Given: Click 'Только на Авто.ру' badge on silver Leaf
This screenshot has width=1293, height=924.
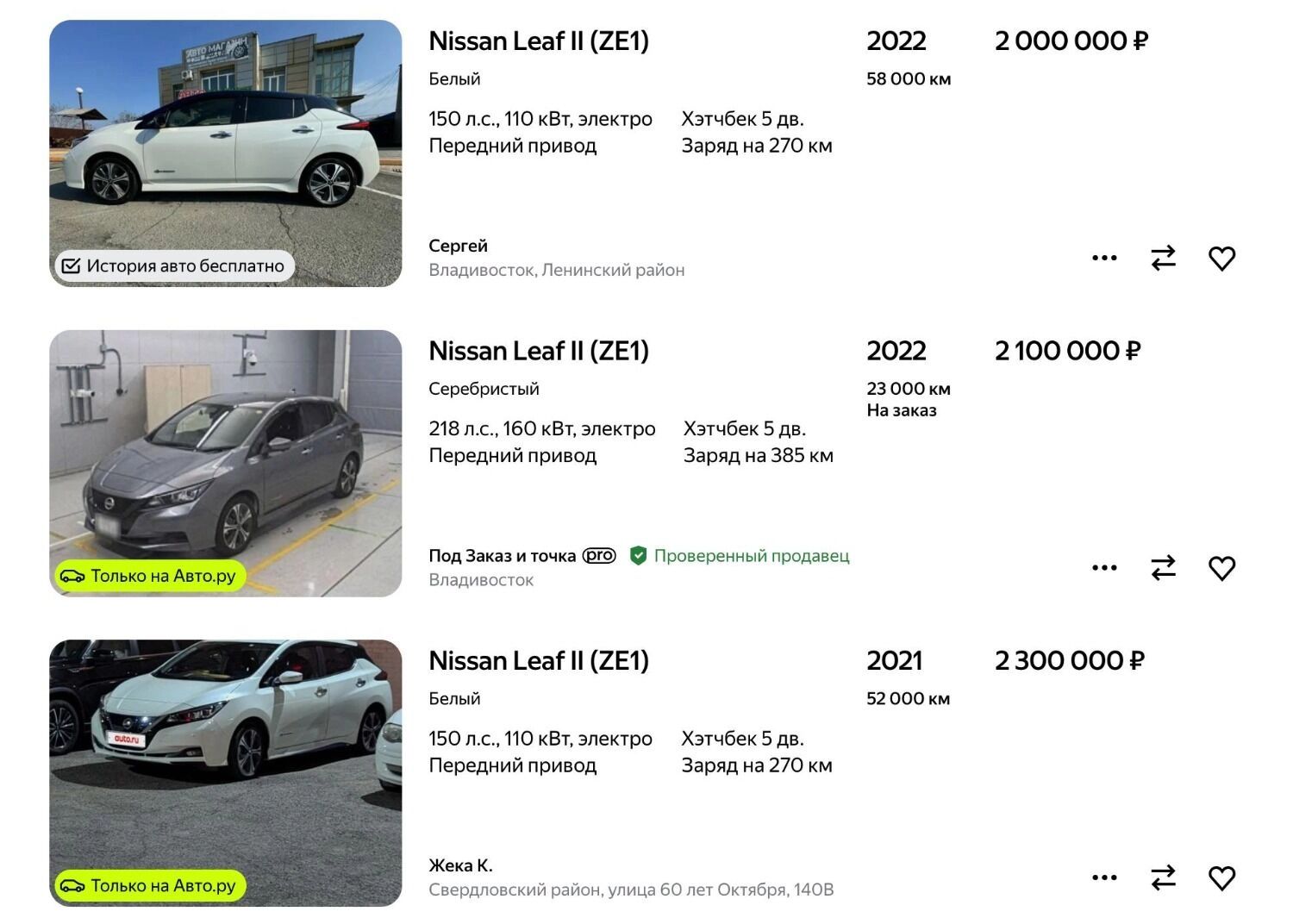Looking at the screenshot, I should 150,576.
